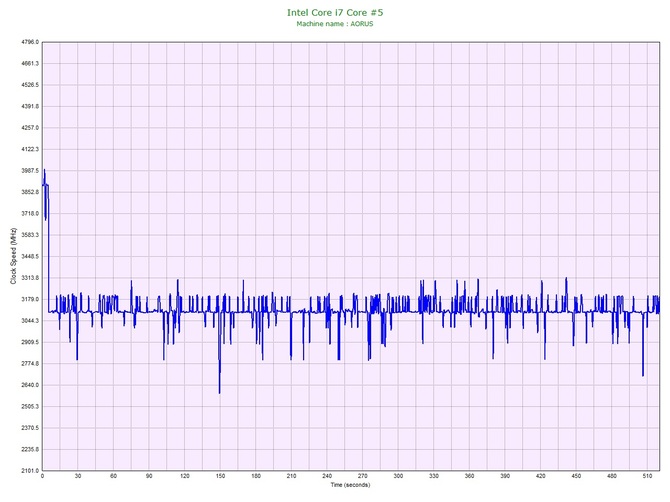Click the 3583.3 y-axis value
Screen dimensions: 670x502
30,235
